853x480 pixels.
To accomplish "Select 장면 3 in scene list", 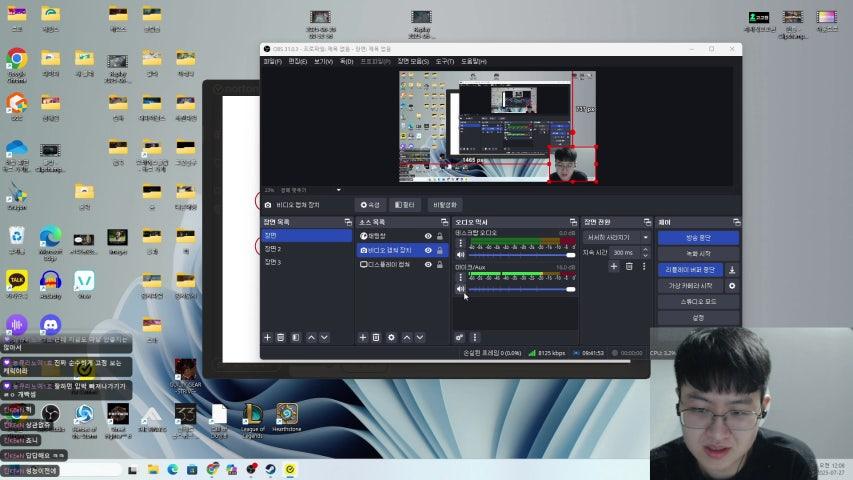I will tap(307, 262).
